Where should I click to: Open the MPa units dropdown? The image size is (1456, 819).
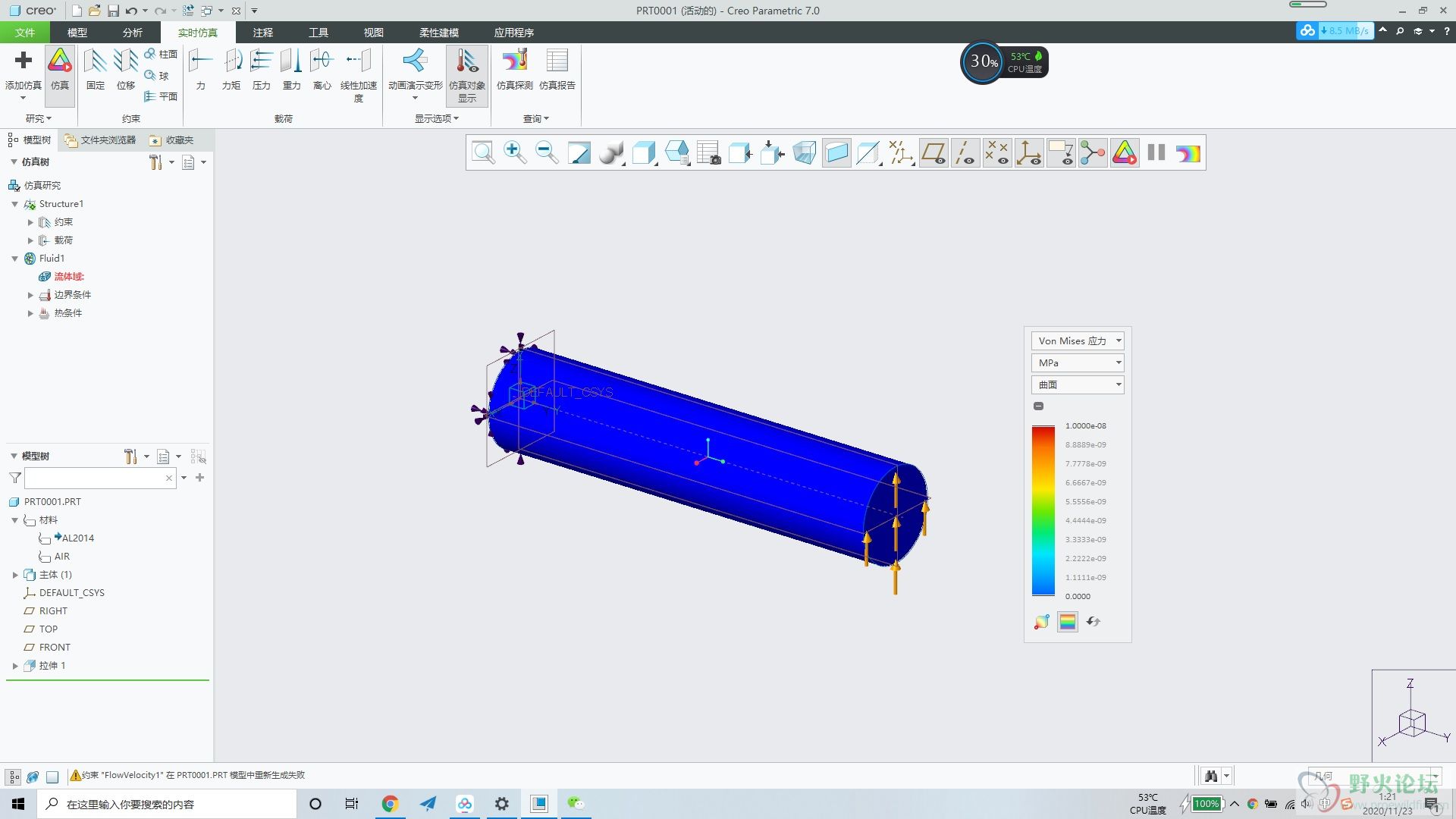click(x=1078, y=363)
